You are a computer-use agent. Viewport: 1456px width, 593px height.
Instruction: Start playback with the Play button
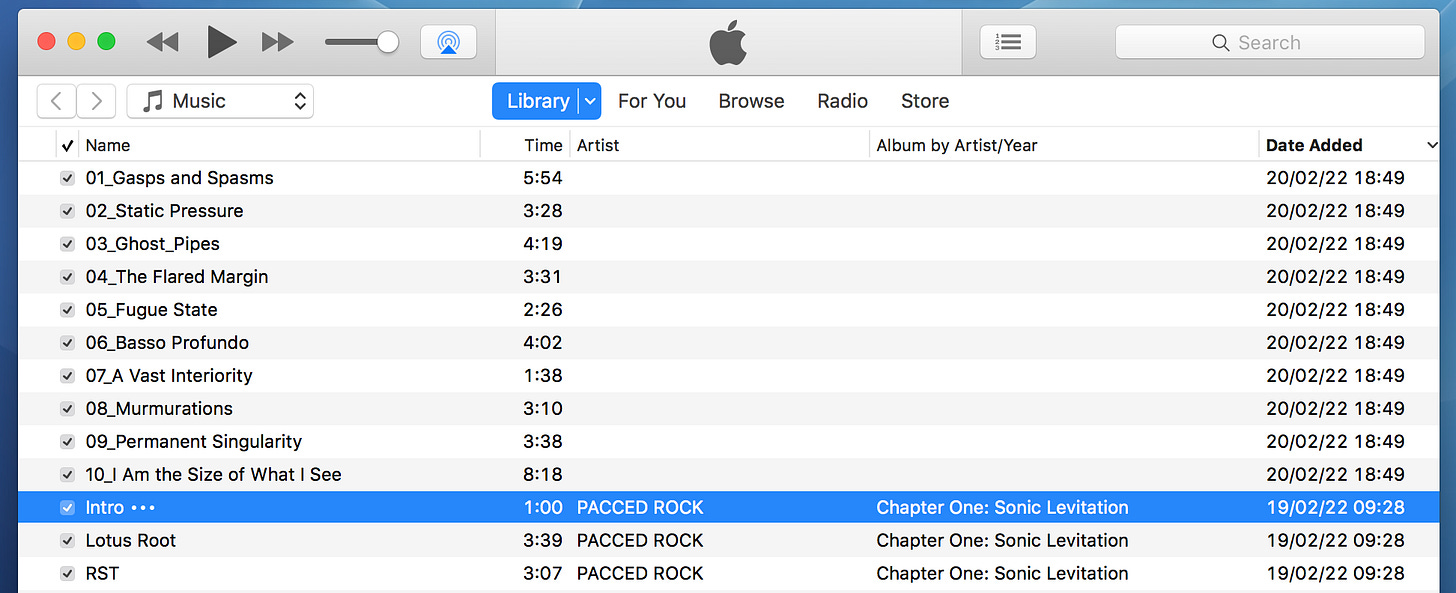(x=221, y=42)
